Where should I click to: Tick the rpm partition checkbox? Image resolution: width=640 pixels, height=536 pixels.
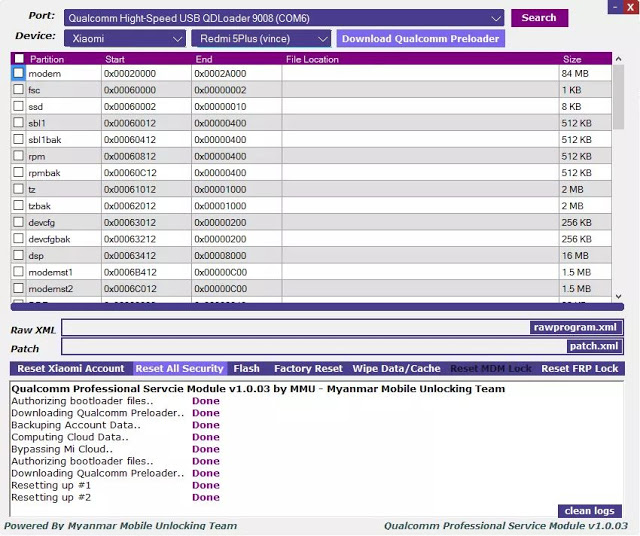pyautogui.click(x=18, y=156)
